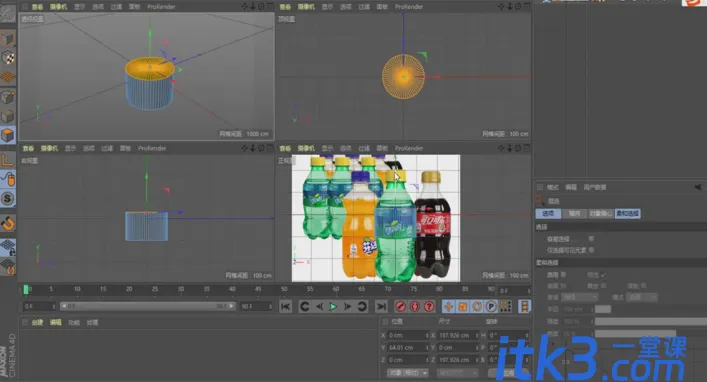Screen dimensions: 707x382
Task: Toggle the 容差选择 checkbox
Action: [x=591, y=239]
